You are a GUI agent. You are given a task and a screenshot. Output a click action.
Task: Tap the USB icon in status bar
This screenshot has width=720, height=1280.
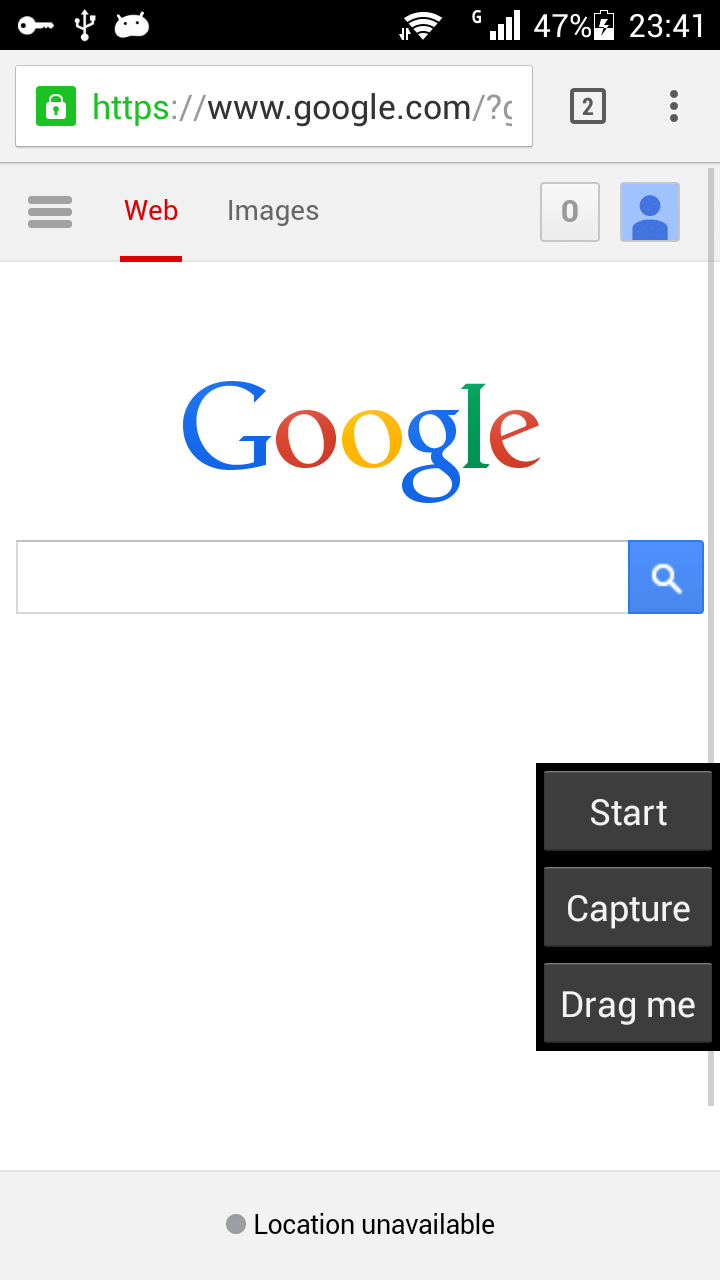tap(85, 25)
